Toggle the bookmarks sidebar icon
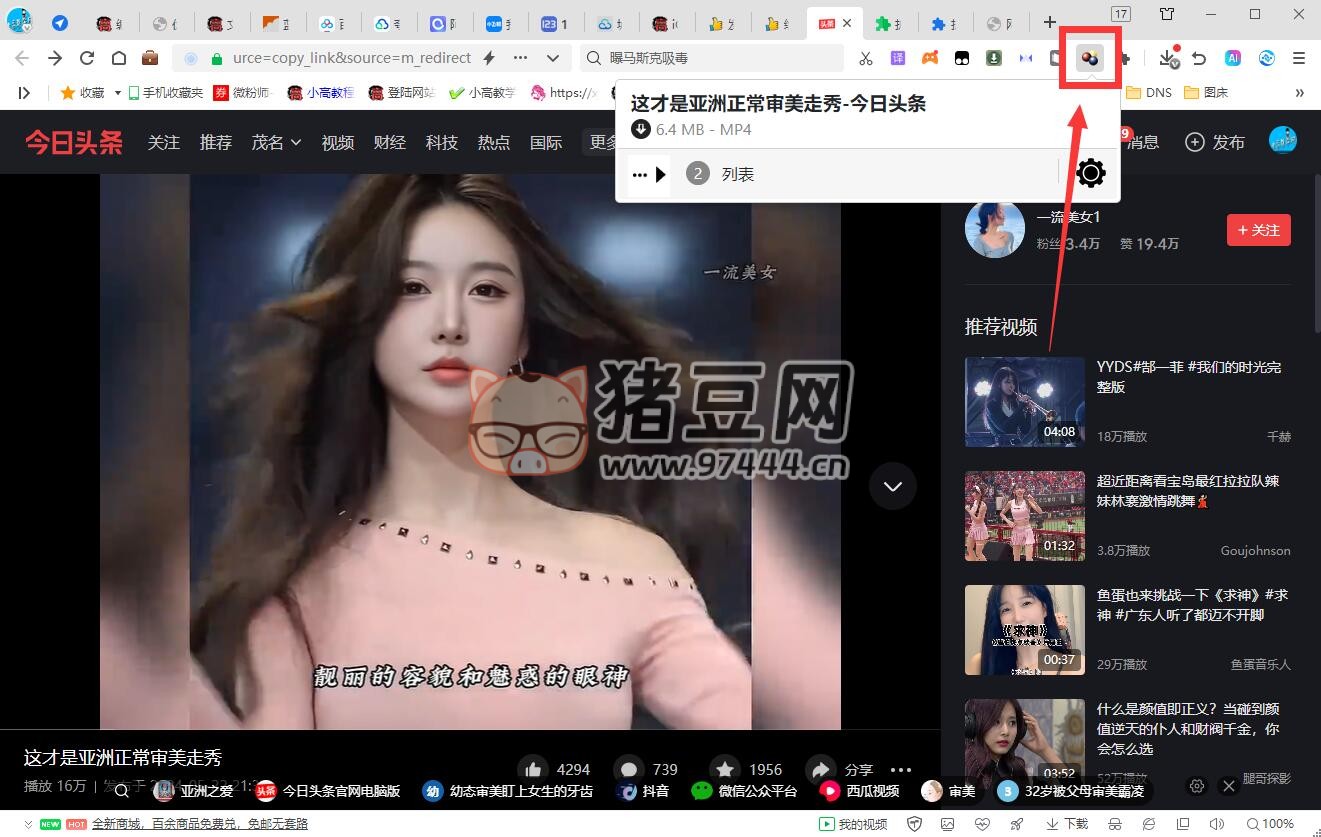1321x837 pixels. point(24,92)
